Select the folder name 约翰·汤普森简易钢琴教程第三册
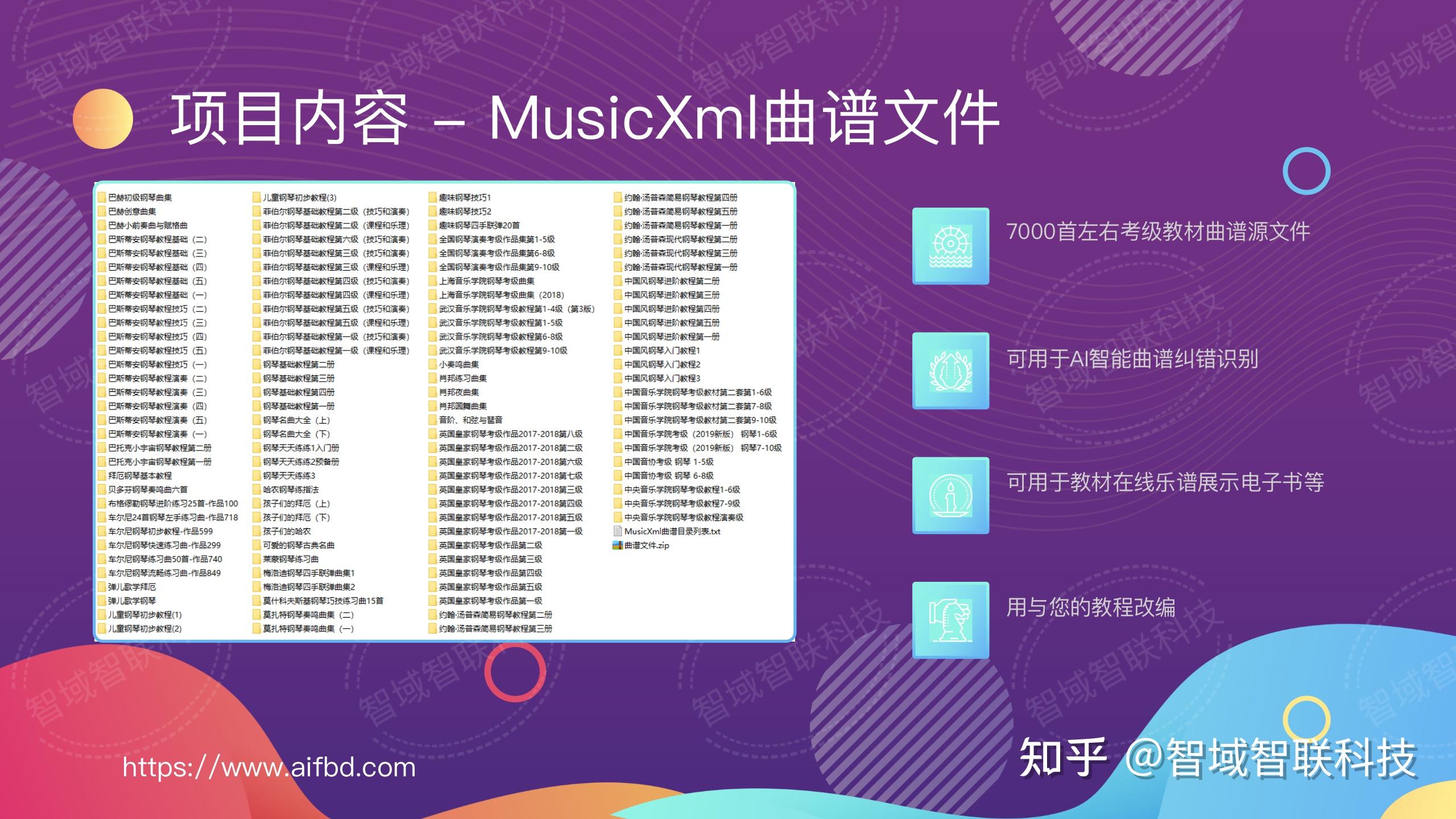1456x819 pixels. click(x=495, y=629)
